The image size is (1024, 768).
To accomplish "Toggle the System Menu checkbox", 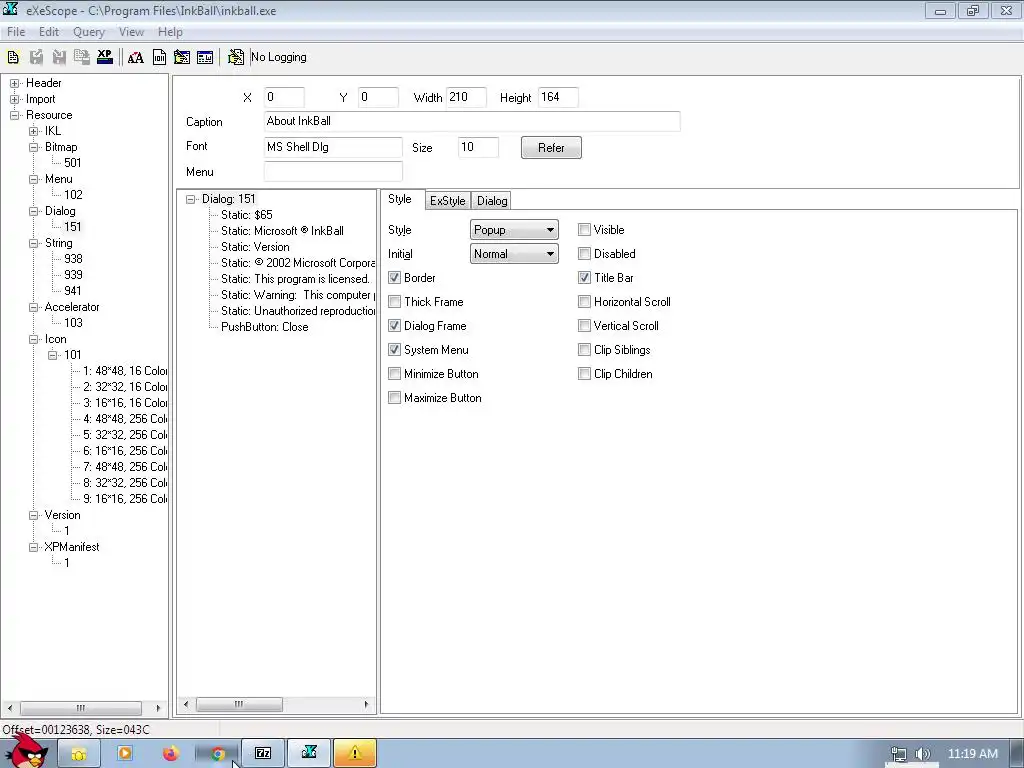I will pyautogui.click(x=394, y=350).
